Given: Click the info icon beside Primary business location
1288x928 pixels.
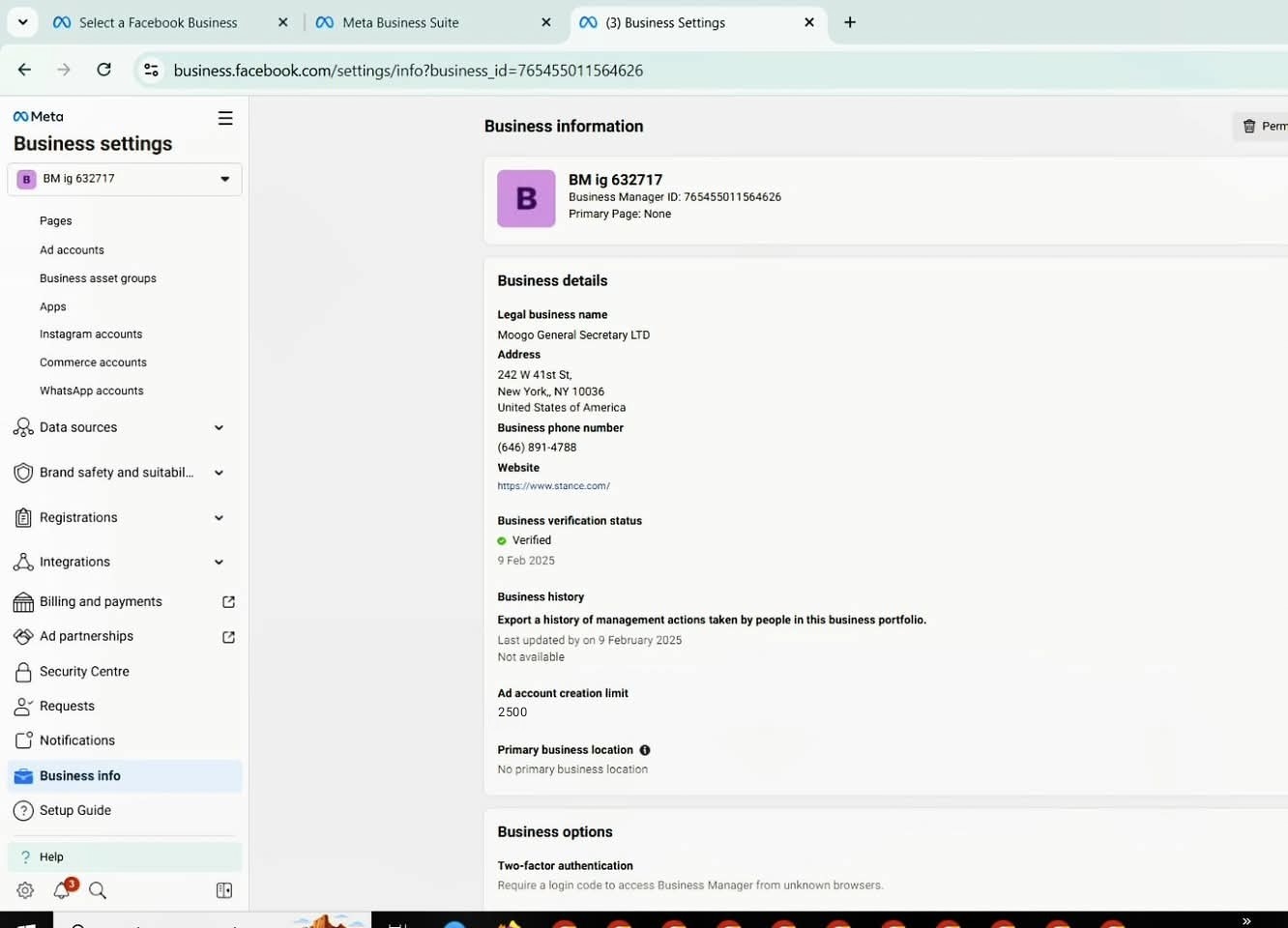Looking at the screenshot, I should (x=645, y=750).
